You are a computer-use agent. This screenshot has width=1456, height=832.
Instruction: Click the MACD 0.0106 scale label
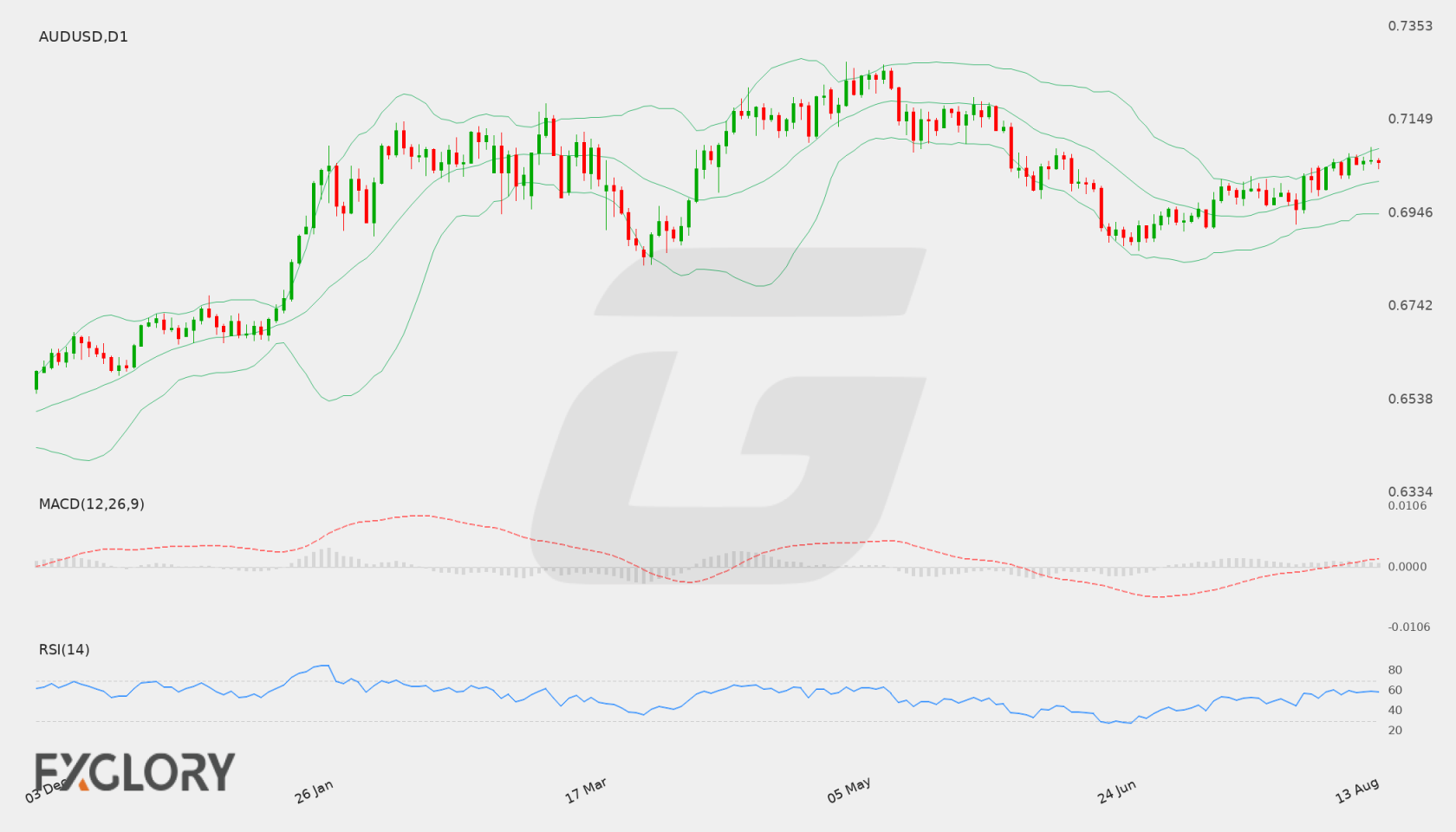tap(1407, 505)
